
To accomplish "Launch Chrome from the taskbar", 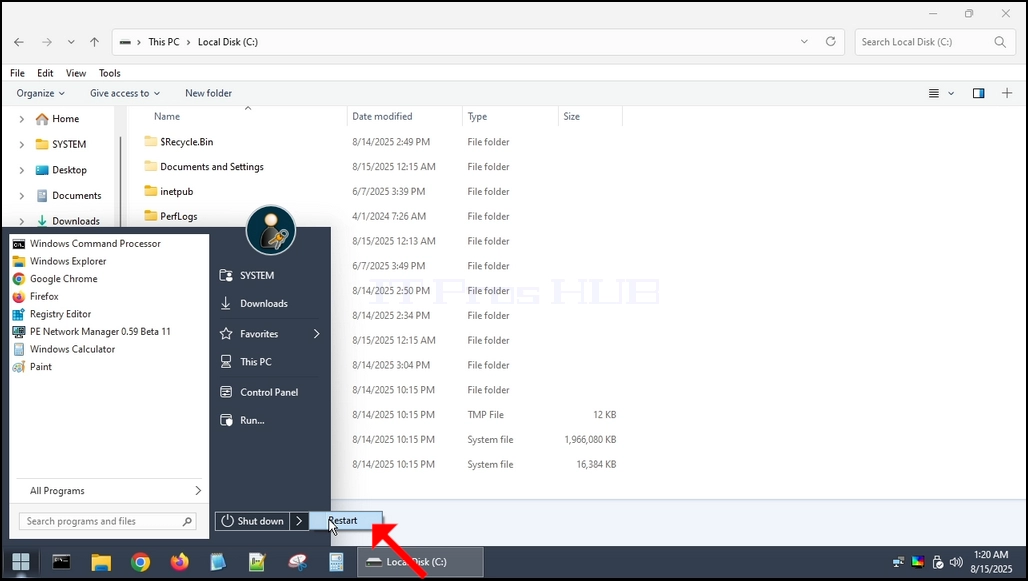I will coord(140,562).
